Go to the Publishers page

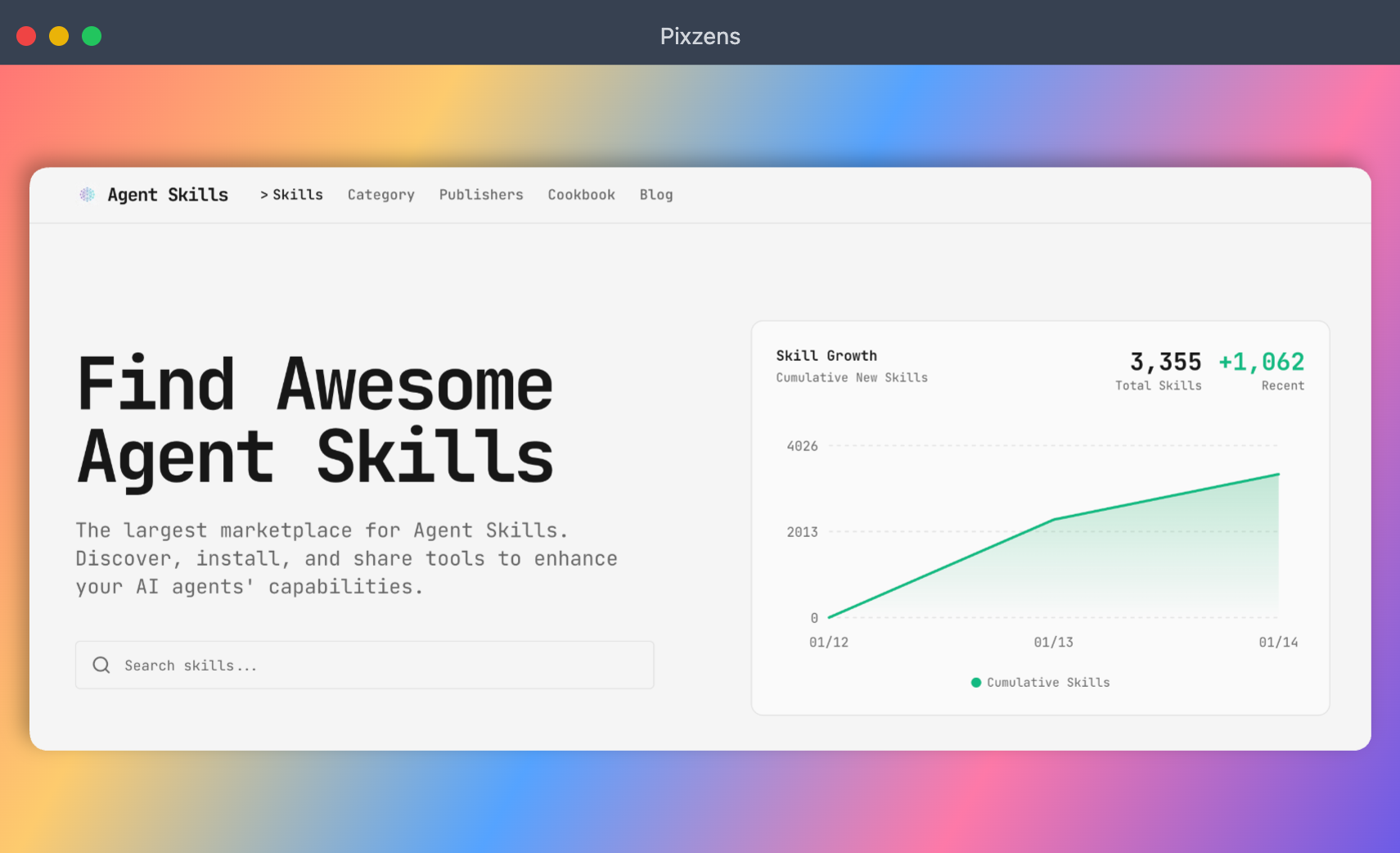481,195
